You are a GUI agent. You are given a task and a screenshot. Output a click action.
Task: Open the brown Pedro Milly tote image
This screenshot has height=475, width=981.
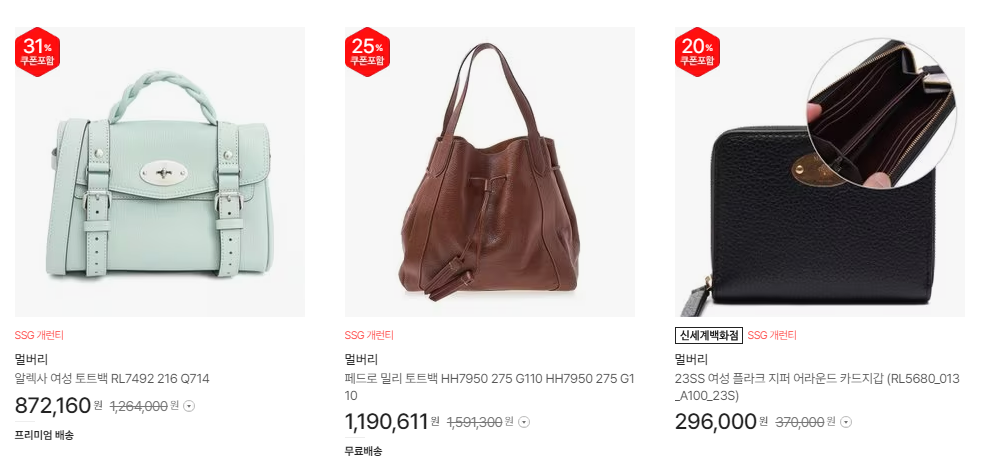pyautogui.click(x=490, y=172)
